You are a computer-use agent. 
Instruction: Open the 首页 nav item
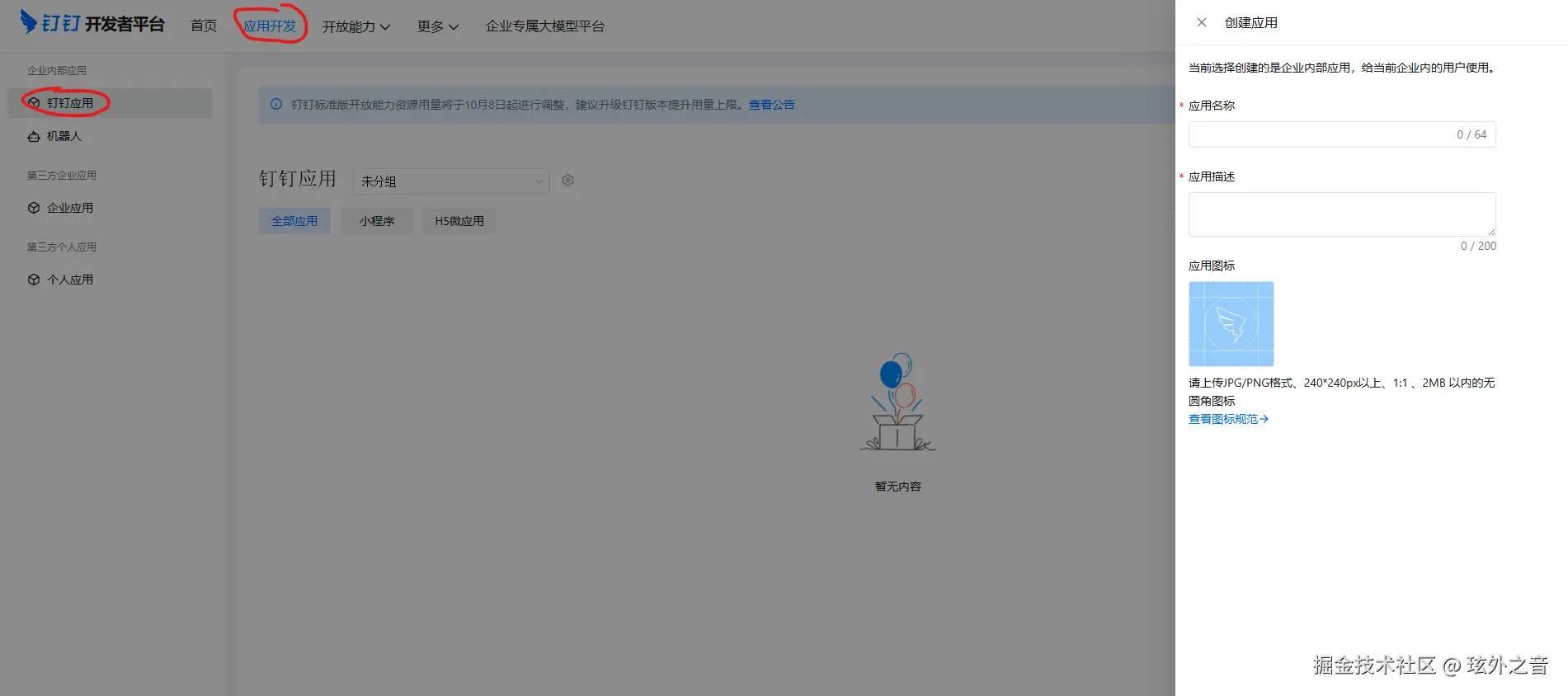coord(204,26)
